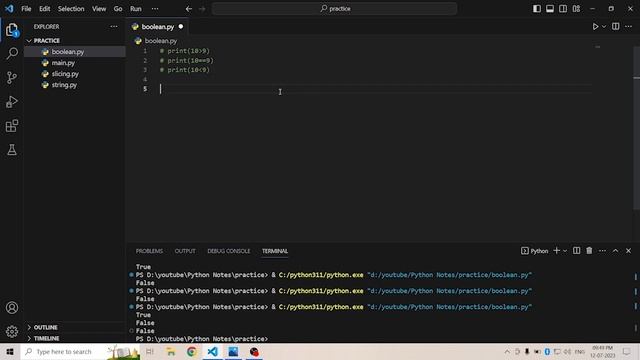The width and height of the screenshot is (640, 360).
Task: Open the Photos app on taskbar
Action: pyautogui.click(x=233, y=351)
